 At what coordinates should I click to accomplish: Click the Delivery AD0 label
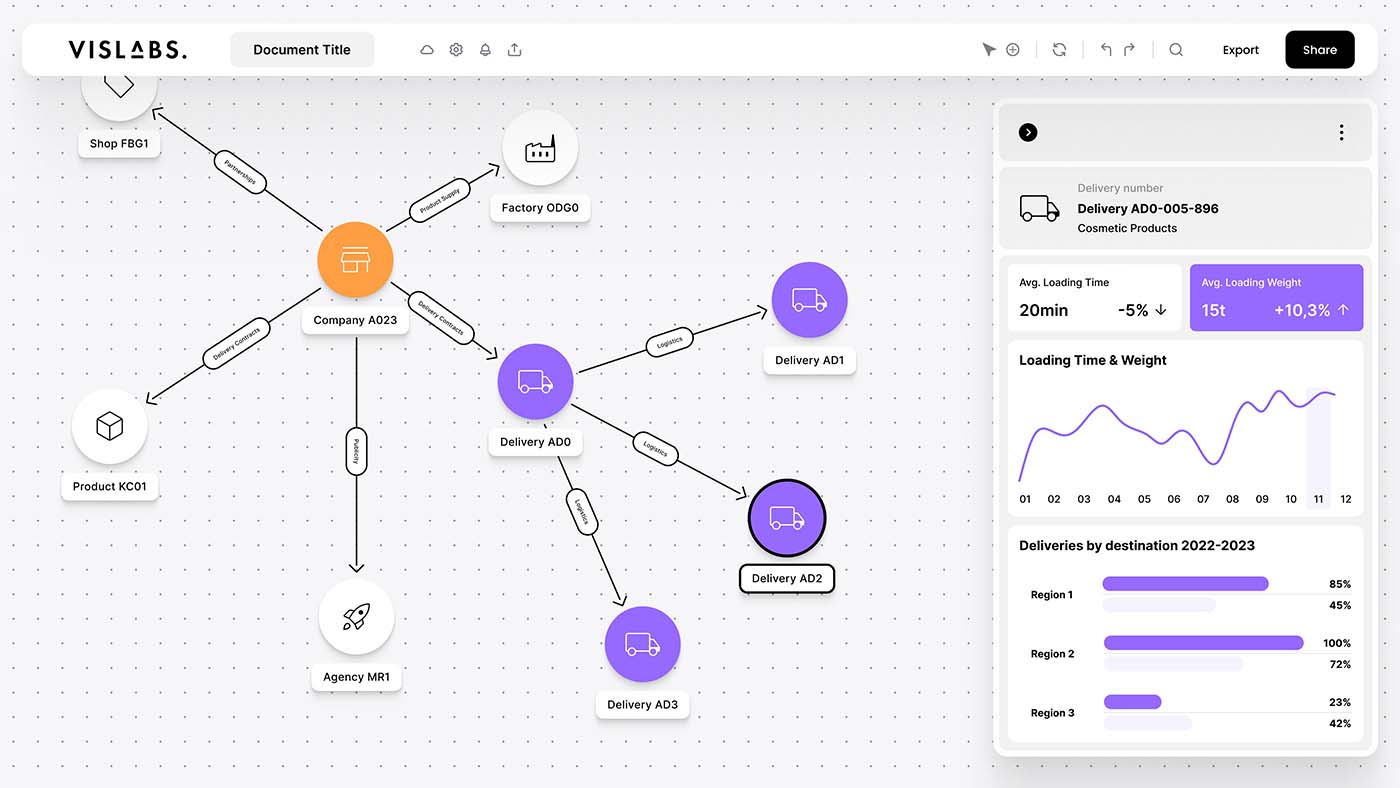(535, 442)
